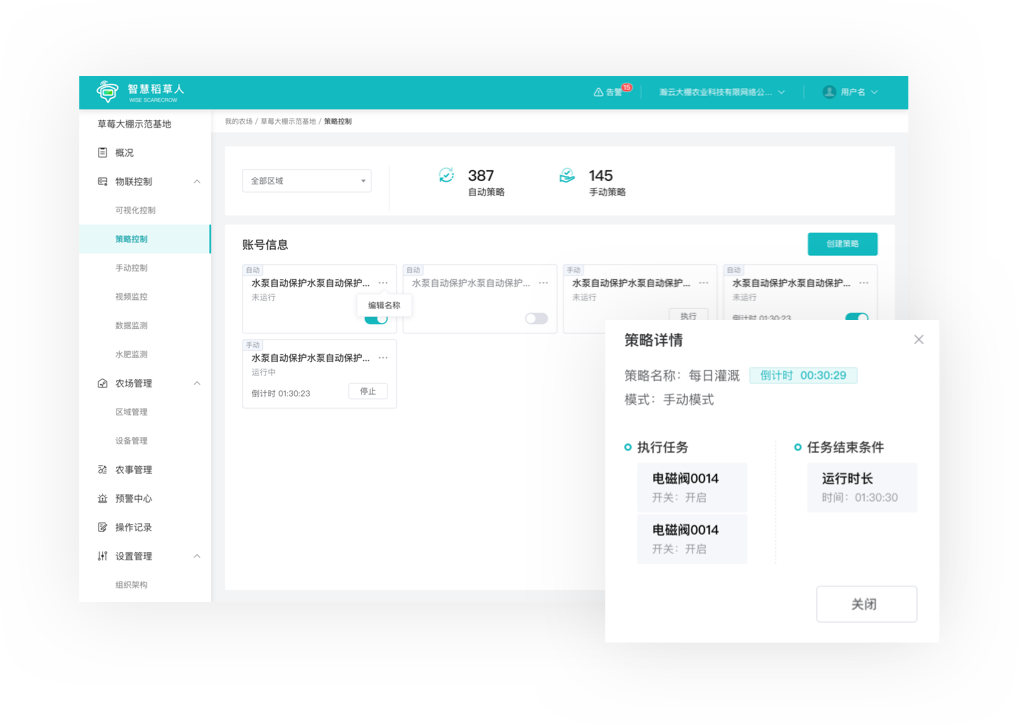Click the 停止 button on running card
The height and width of the screenshot is (726, 1020).
[x=368, y=392]
